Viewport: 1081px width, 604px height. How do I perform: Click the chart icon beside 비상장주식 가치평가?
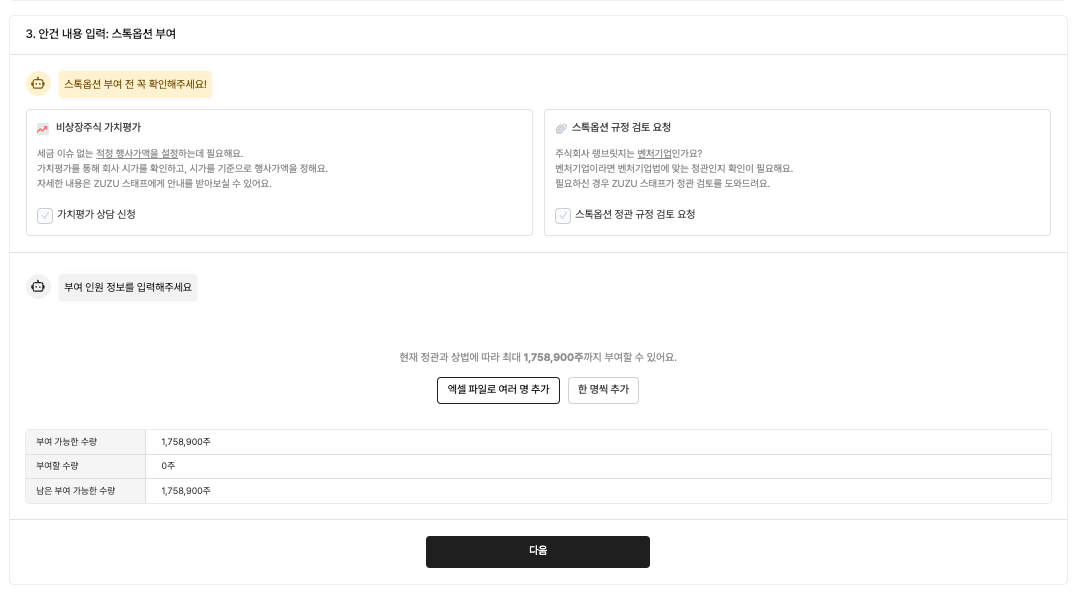pyautogui.click(x=42, y=127)
